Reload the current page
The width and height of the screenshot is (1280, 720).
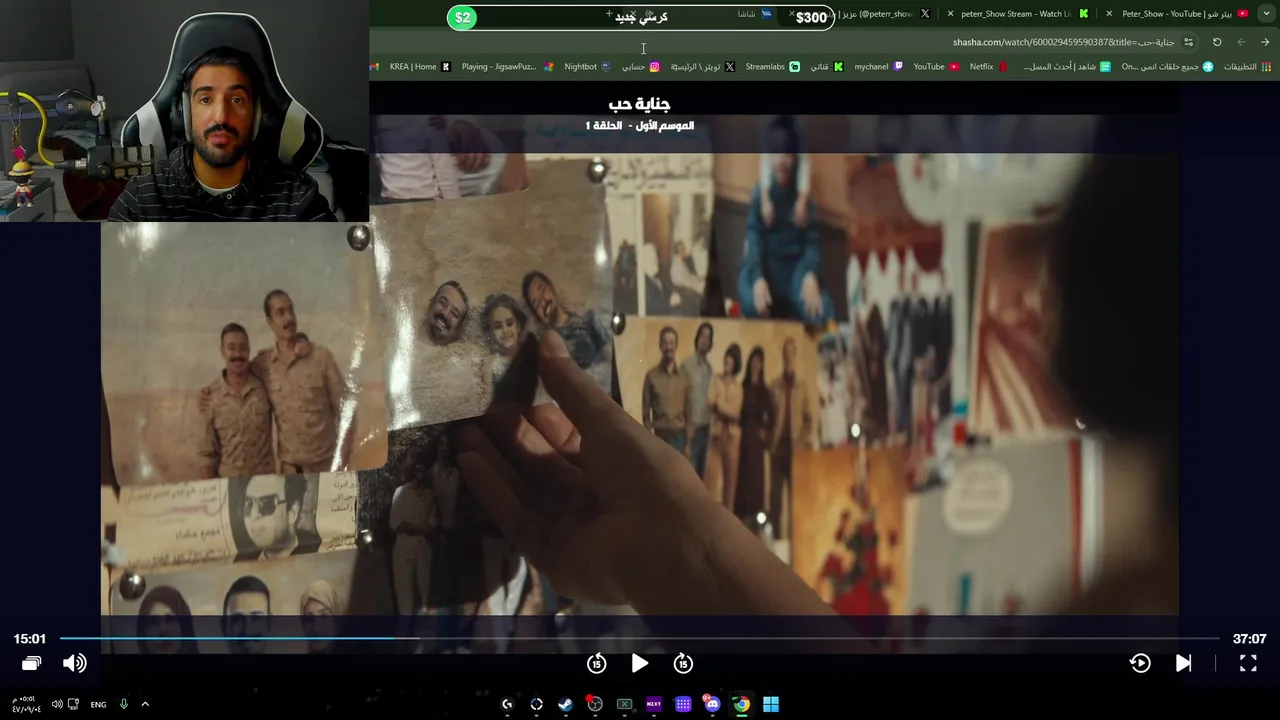coord(1217,42)
